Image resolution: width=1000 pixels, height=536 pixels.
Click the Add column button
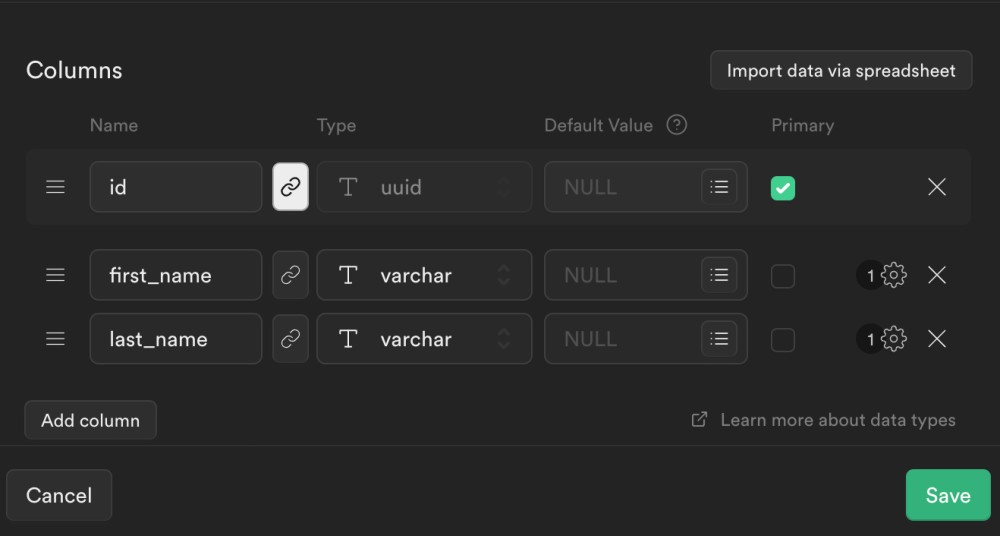point(90,420)
